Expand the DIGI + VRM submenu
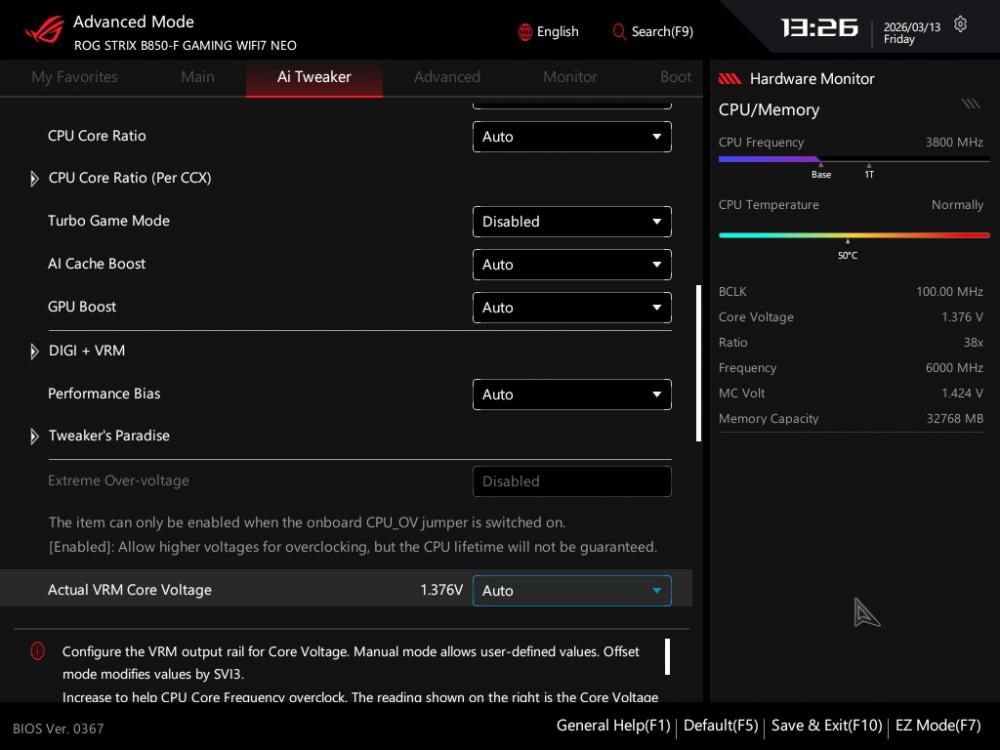This screenshot has width=1000, height=750. 35,351
